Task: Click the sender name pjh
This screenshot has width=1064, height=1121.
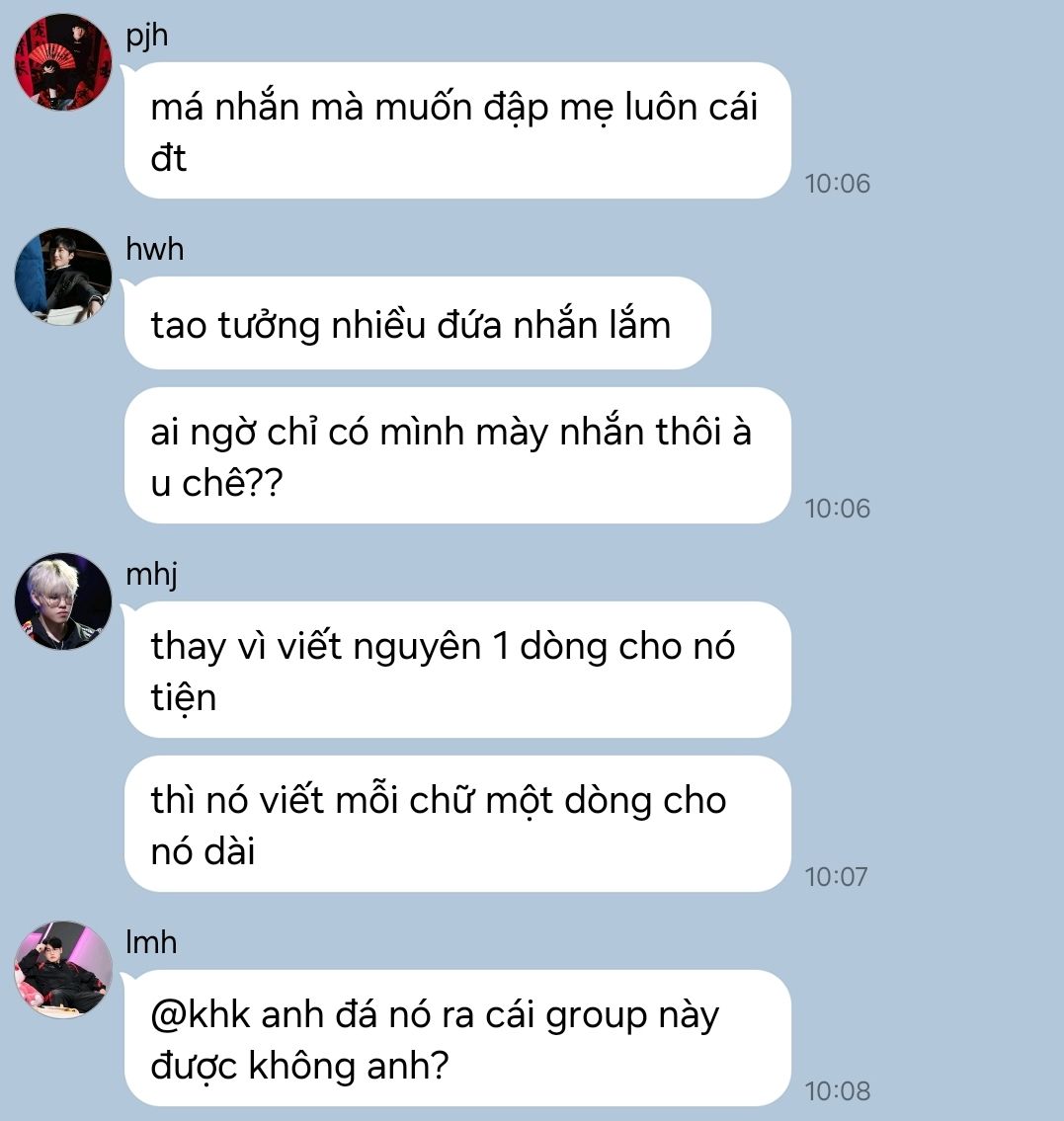Action: (x=146, y=36)
